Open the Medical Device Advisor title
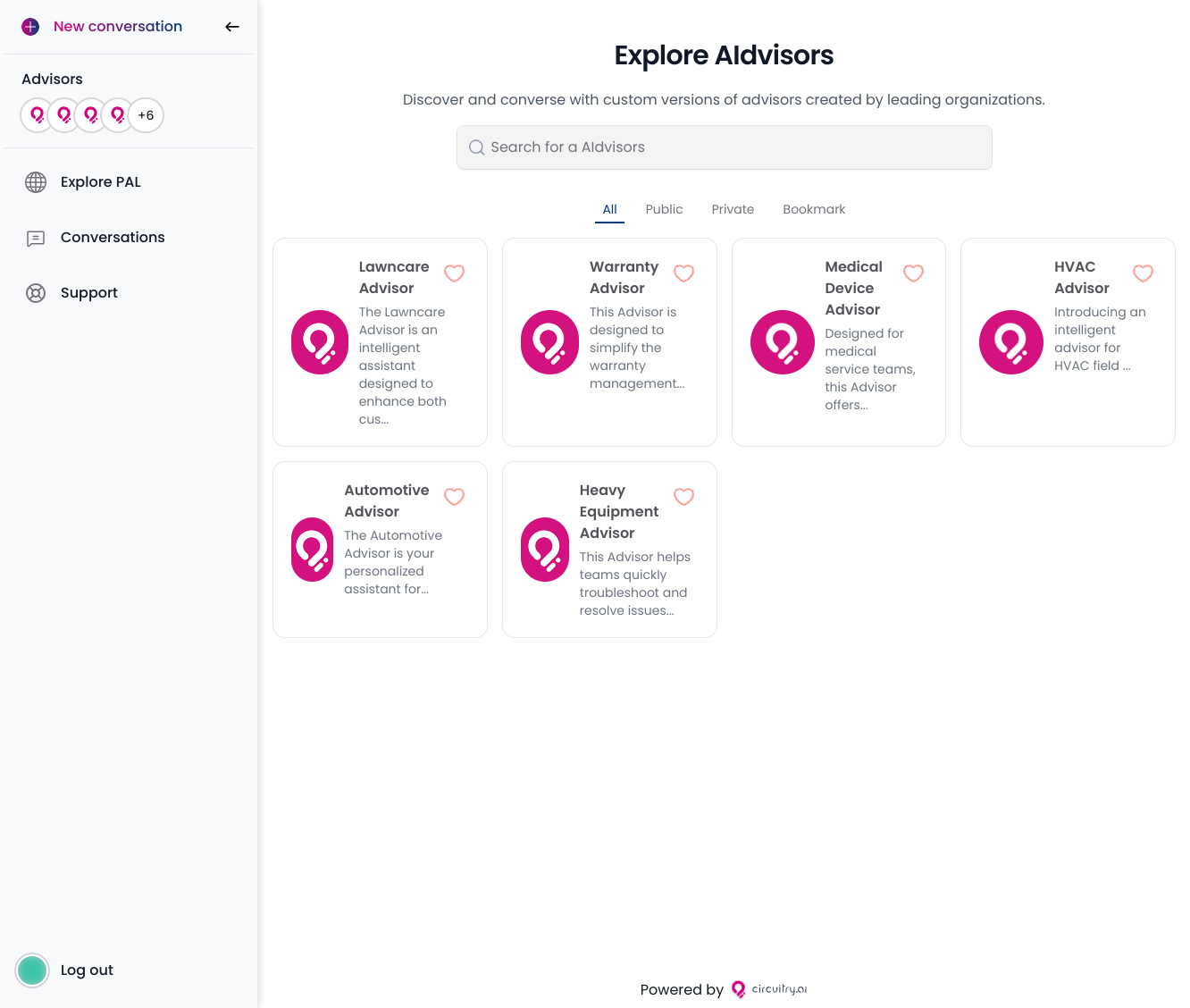The height and width of the screenshot is (1008, 1190). (x=854, y=288)
